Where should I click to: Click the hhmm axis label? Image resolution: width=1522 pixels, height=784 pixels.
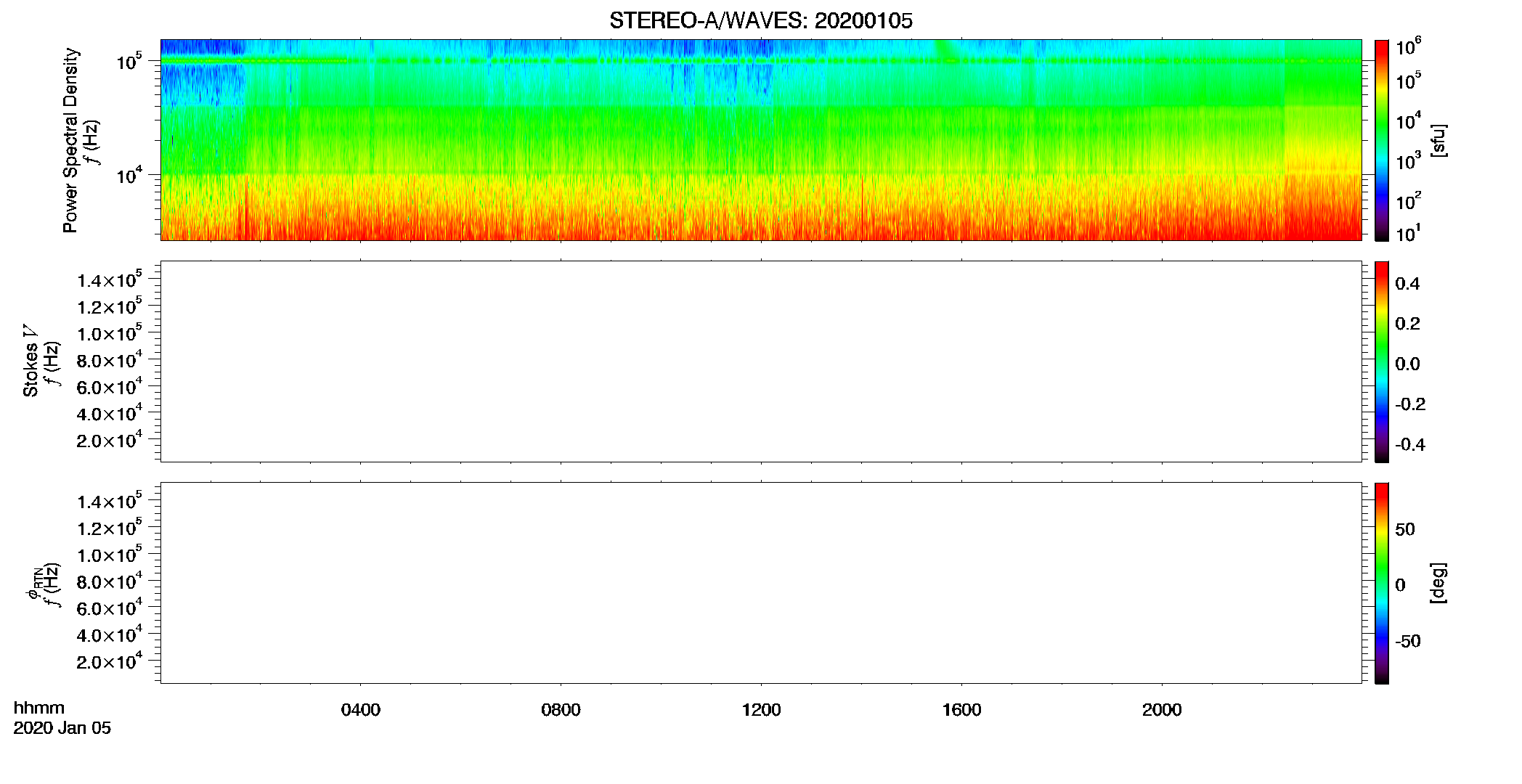[x=39, y=708]
